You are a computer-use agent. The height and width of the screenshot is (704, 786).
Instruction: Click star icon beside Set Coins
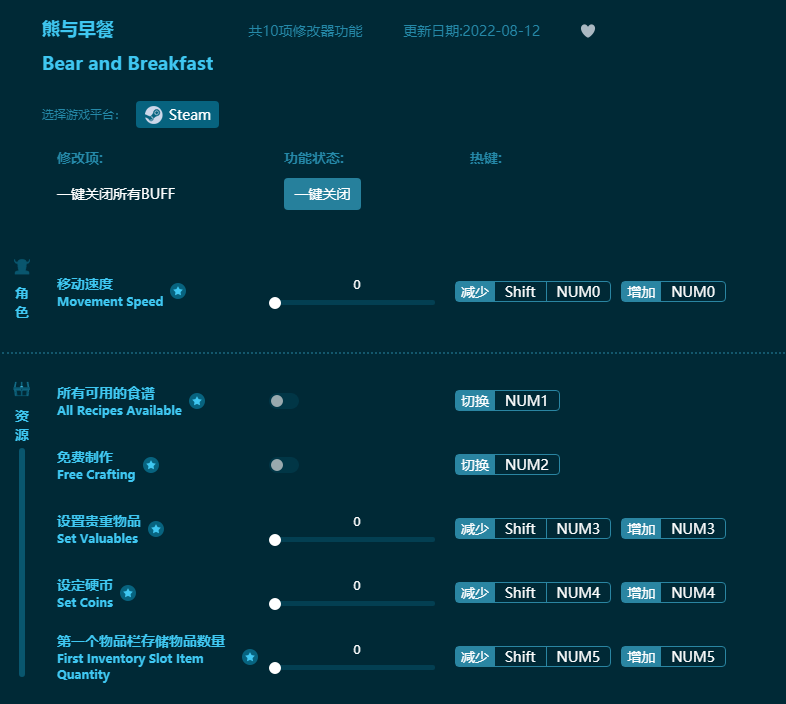(128, 593)
